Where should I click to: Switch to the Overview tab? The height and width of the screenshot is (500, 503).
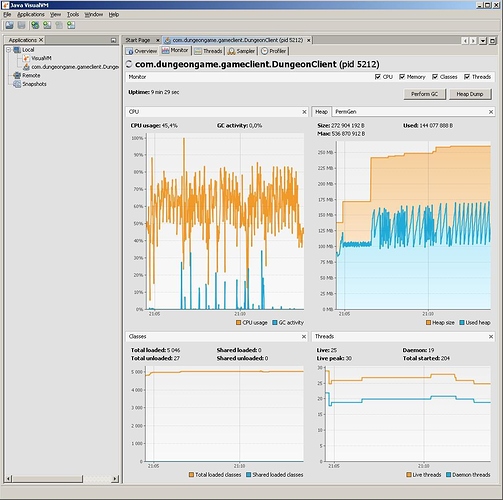[x=141, y=51]
